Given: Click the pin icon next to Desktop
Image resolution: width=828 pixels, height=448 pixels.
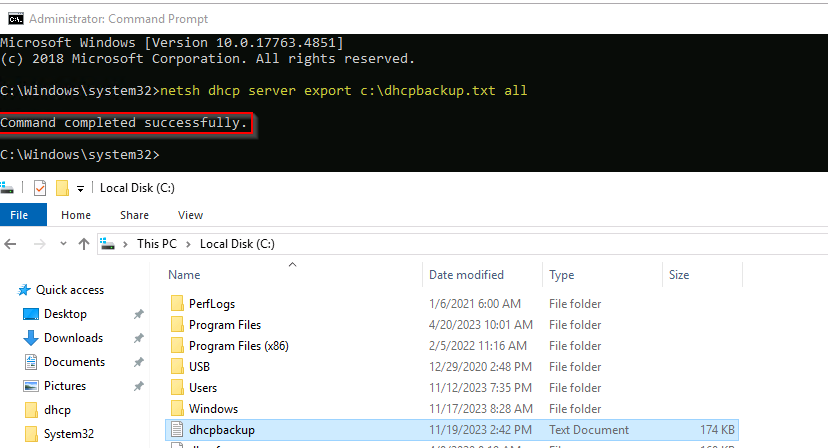Looking at the screenshot, I should pos(138,314).
